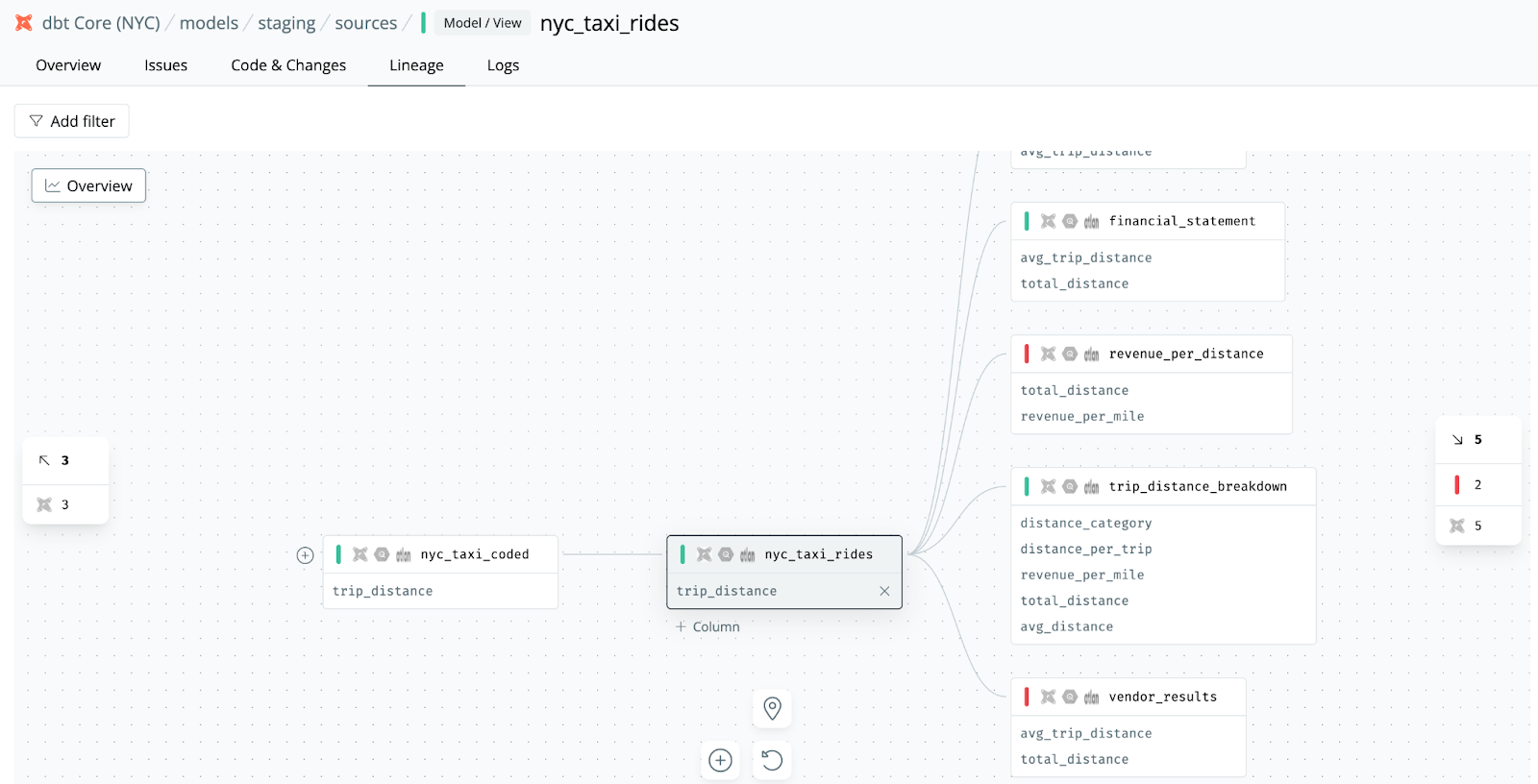Click query icon on financial_statement node
This screenshot has width=1538, height=784.
pos(1070,221)
